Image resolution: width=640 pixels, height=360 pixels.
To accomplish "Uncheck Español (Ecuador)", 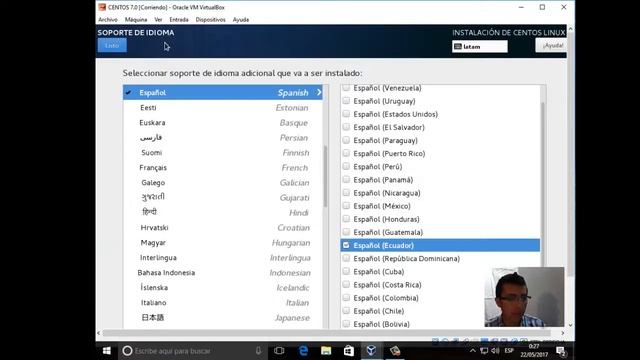I will pyautogui.click(x=346, y=245).
